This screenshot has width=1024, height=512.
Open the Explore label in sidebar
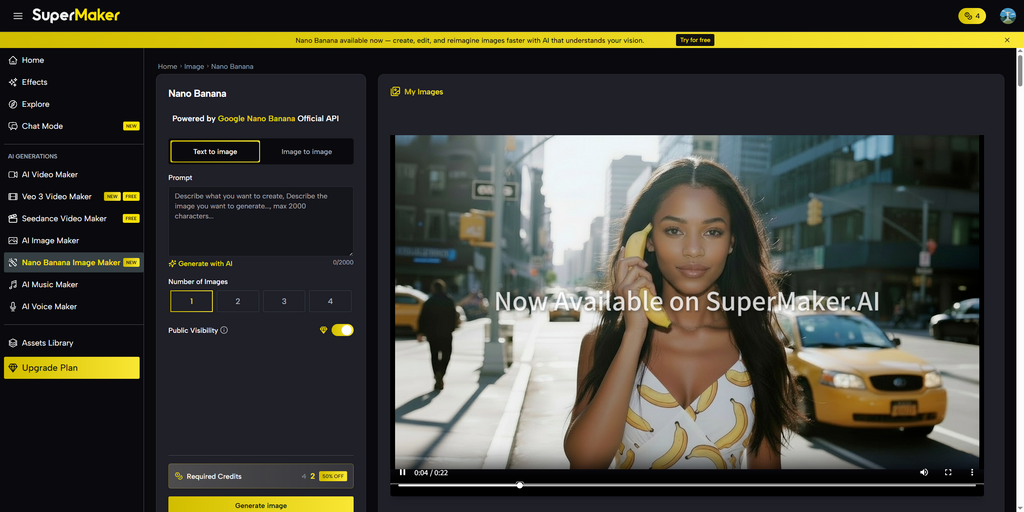(x=35, y=104)
